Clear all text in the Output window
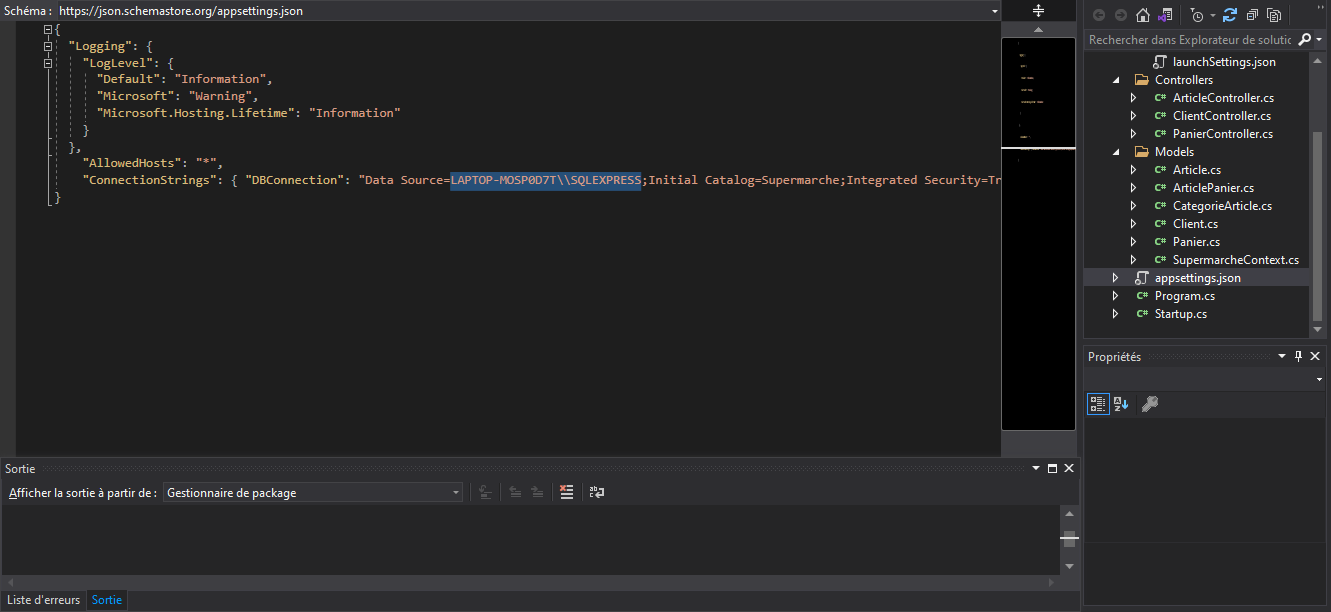The image size is (1331, 612). point(567,491)
